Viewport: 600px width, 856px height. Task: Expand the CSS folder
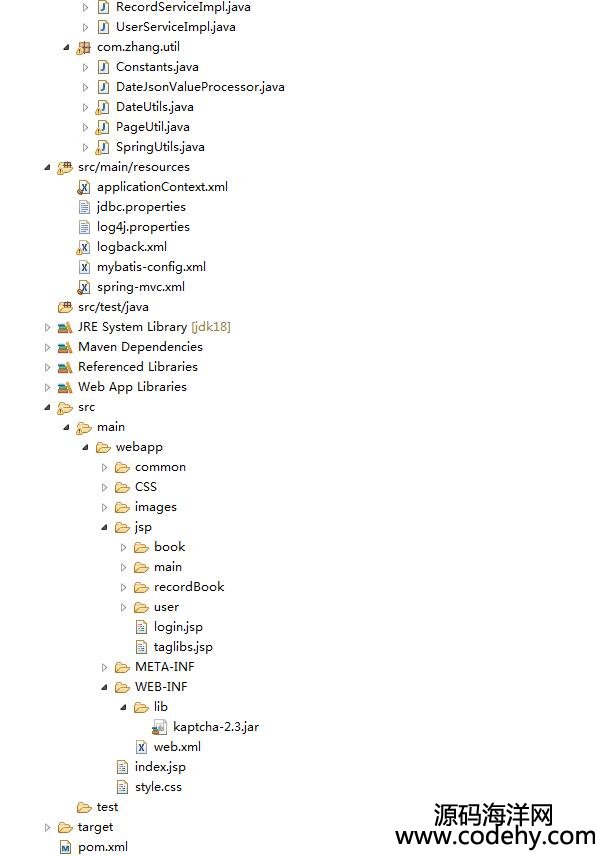[x=104, y=488]
